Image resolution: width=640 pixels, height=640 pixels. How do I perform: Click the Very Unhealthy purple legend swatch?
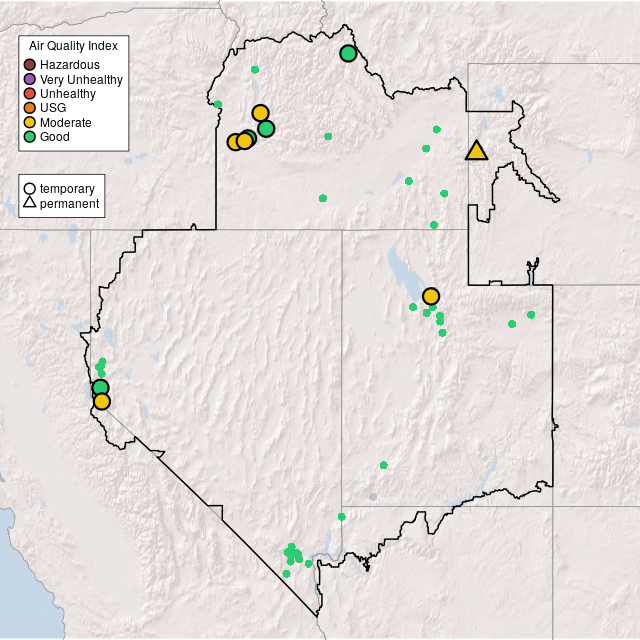30,79
